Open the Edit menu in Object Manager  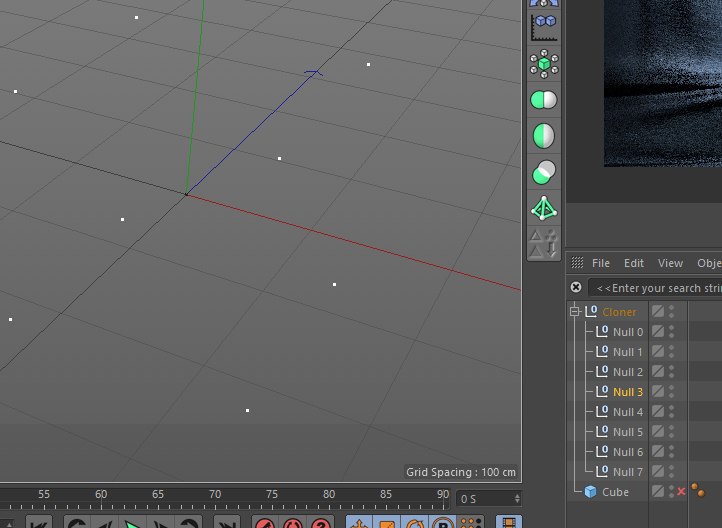634,263
